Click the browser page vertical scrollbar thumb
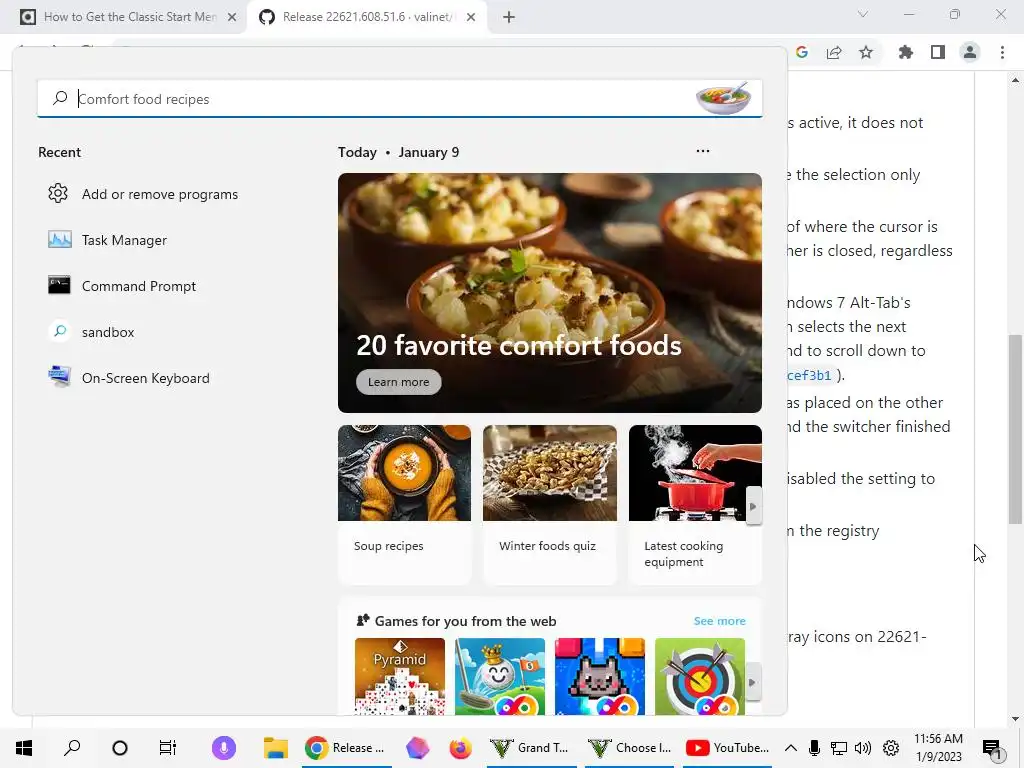Viewport: 1024px width, 768px height. (1015, 428)
